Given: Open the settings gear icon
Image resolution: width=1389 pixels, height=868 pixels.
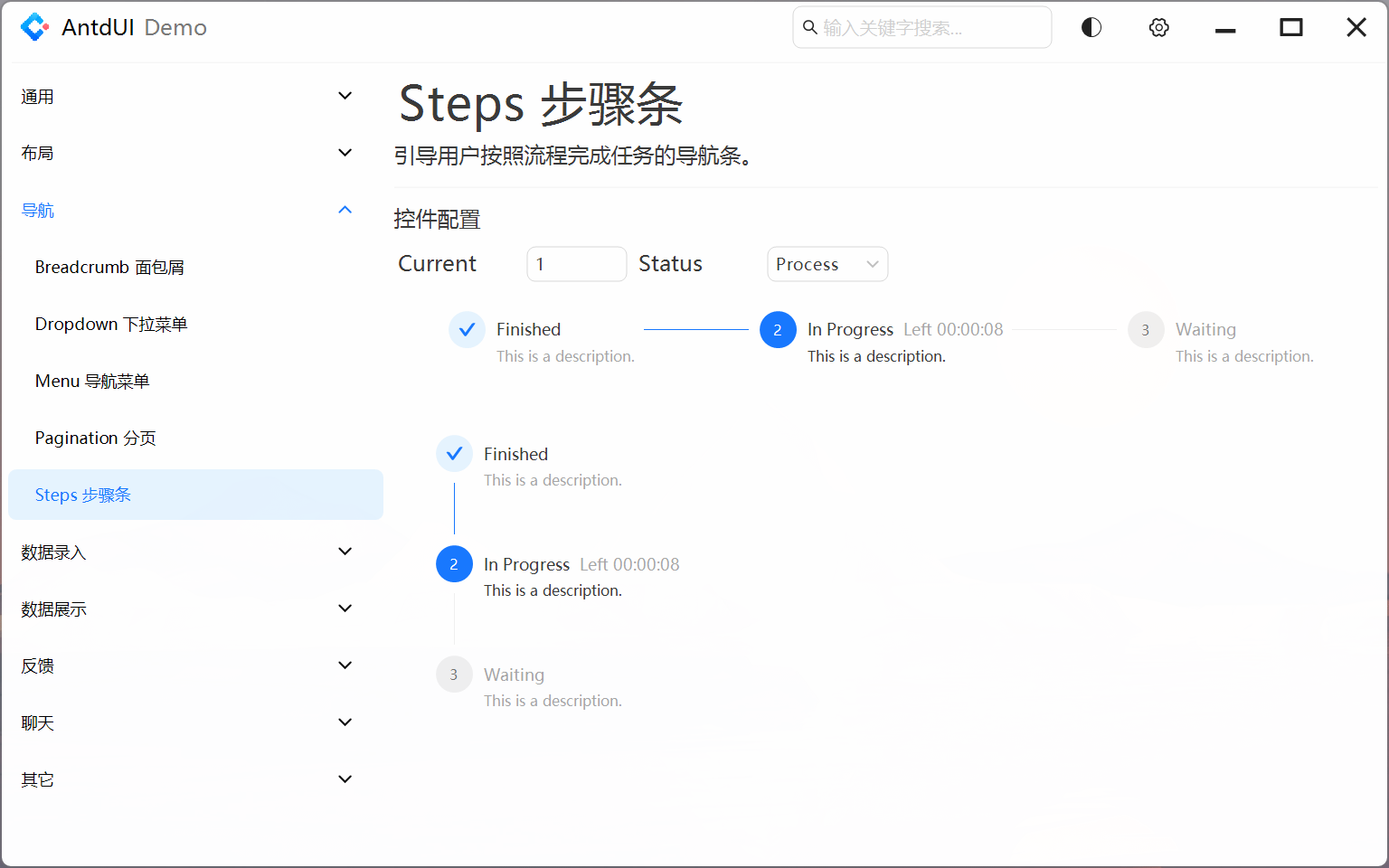Looking at the screenshot, I should [x=1158, y=27].
